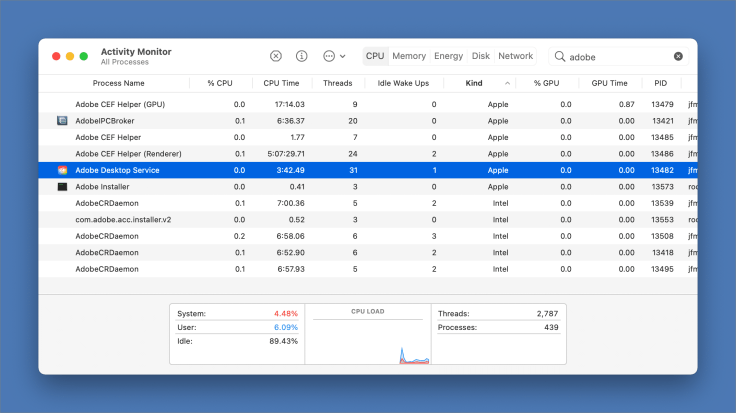Select the Adobe Desktop Service name
The height and width of the screenshot is (413, 736).
tap(117, 170)
